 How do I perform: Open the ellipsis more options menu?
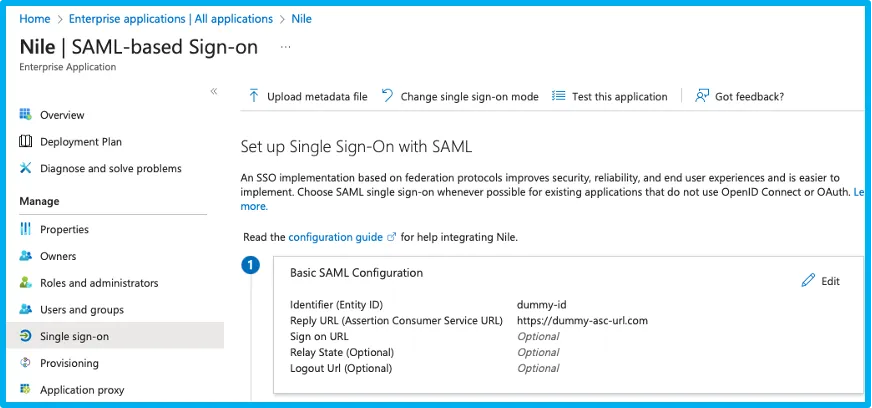(x=285, y=48)
